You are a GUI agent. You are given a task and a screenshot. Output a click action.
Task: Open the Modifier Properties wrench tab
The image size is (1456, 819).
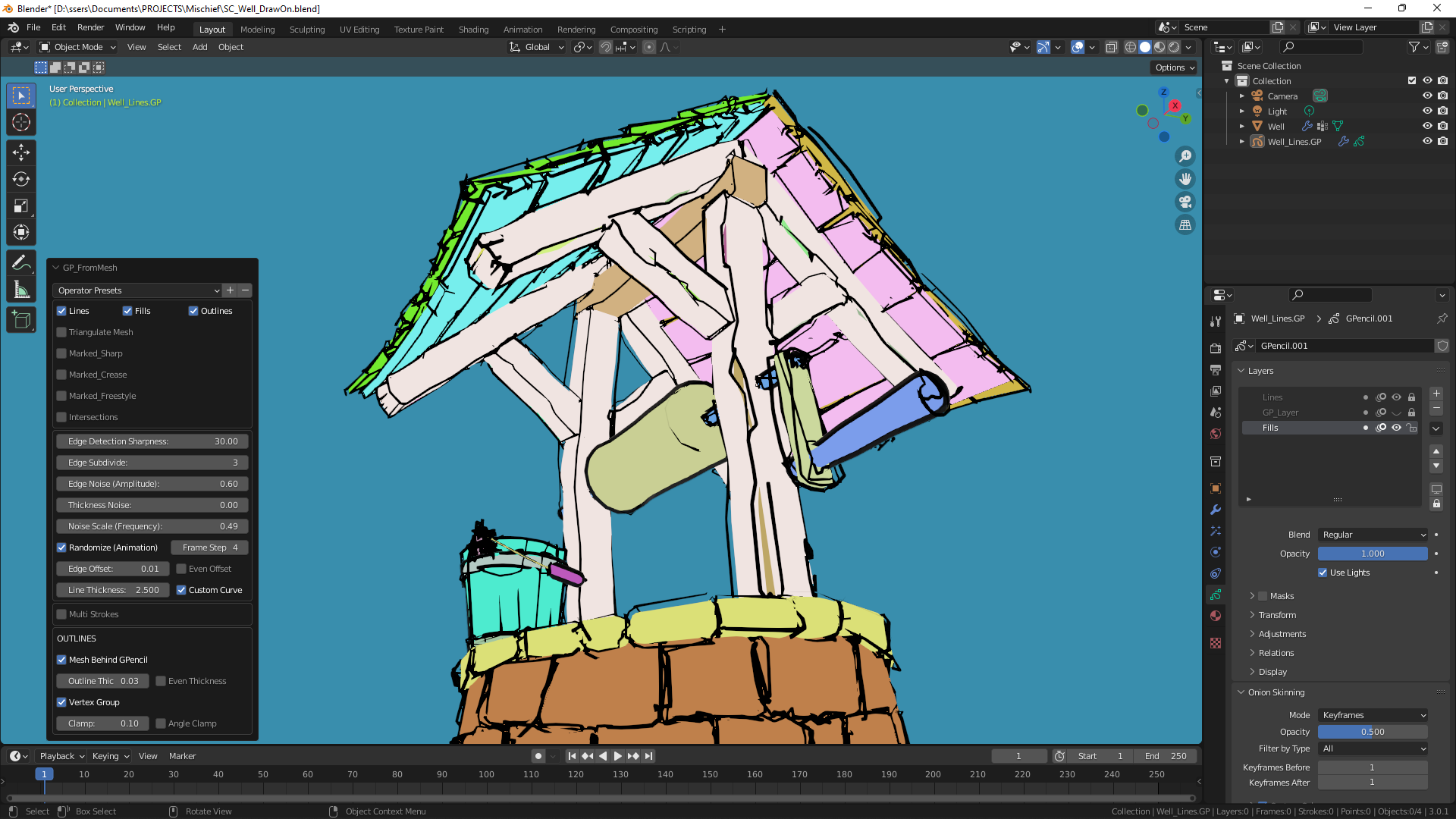tap(1216, 509)
